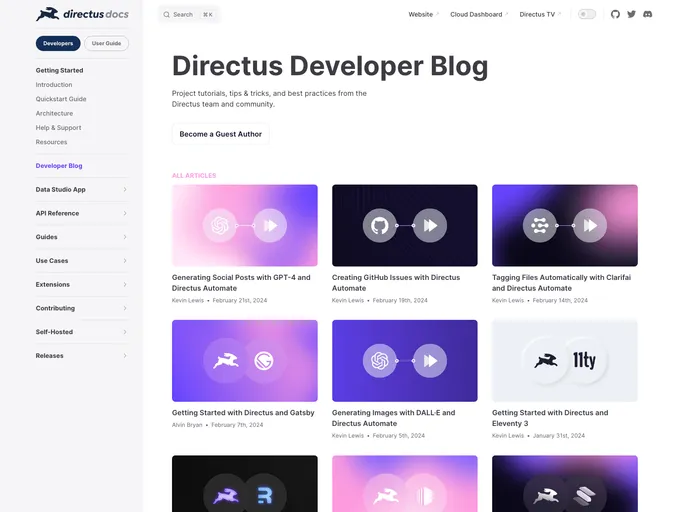The image size is (688, 512).
Task: Open Clarifai Tagging Files article thumbnail
Action: click(565, 226)
